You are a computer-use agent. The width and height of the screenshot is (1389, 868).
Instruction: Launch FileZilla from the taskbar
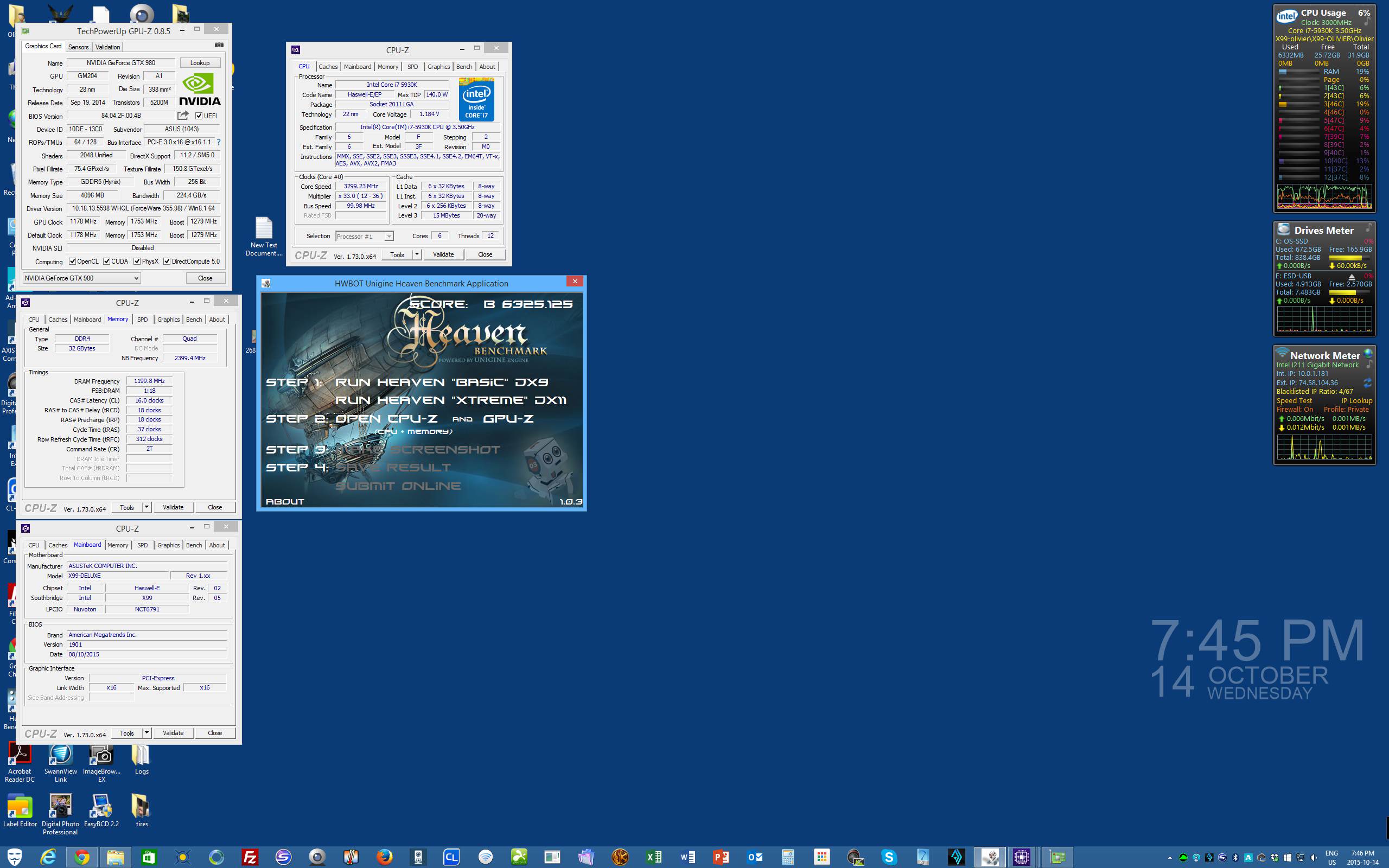tap(250, 857)
